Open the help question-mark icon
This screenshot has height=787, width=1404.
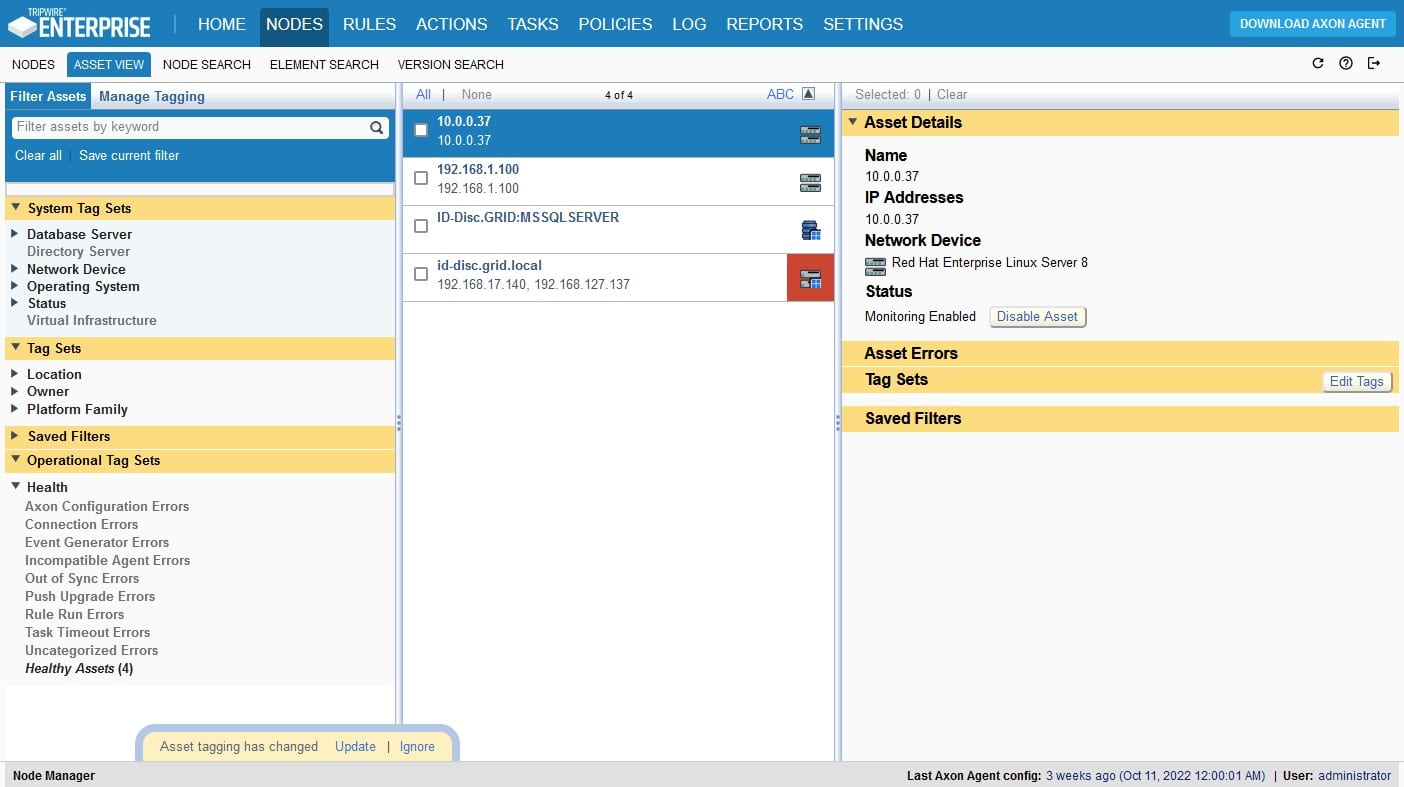(1346, 63)
